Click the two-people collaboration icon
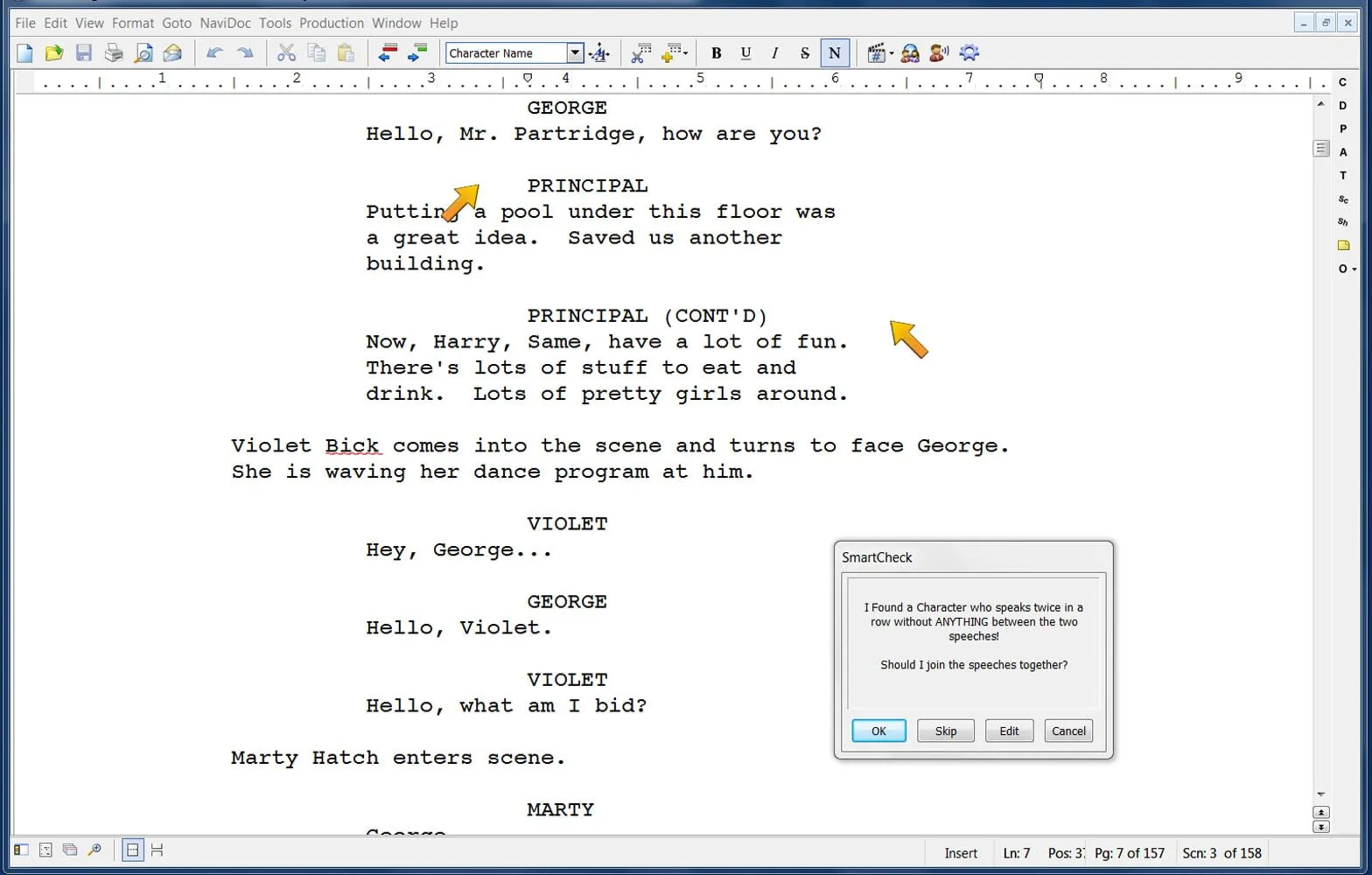Viewport: 1372px width, 875px height. [x=910, y=53]
